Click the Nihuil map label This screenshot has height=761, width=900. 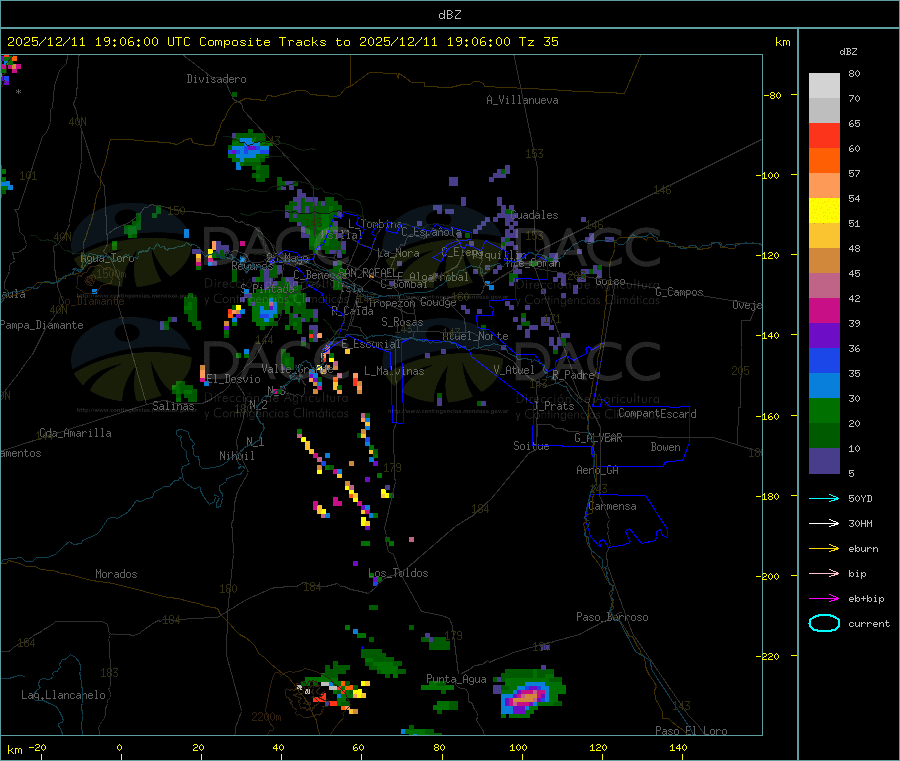click(x=236, y=456)
